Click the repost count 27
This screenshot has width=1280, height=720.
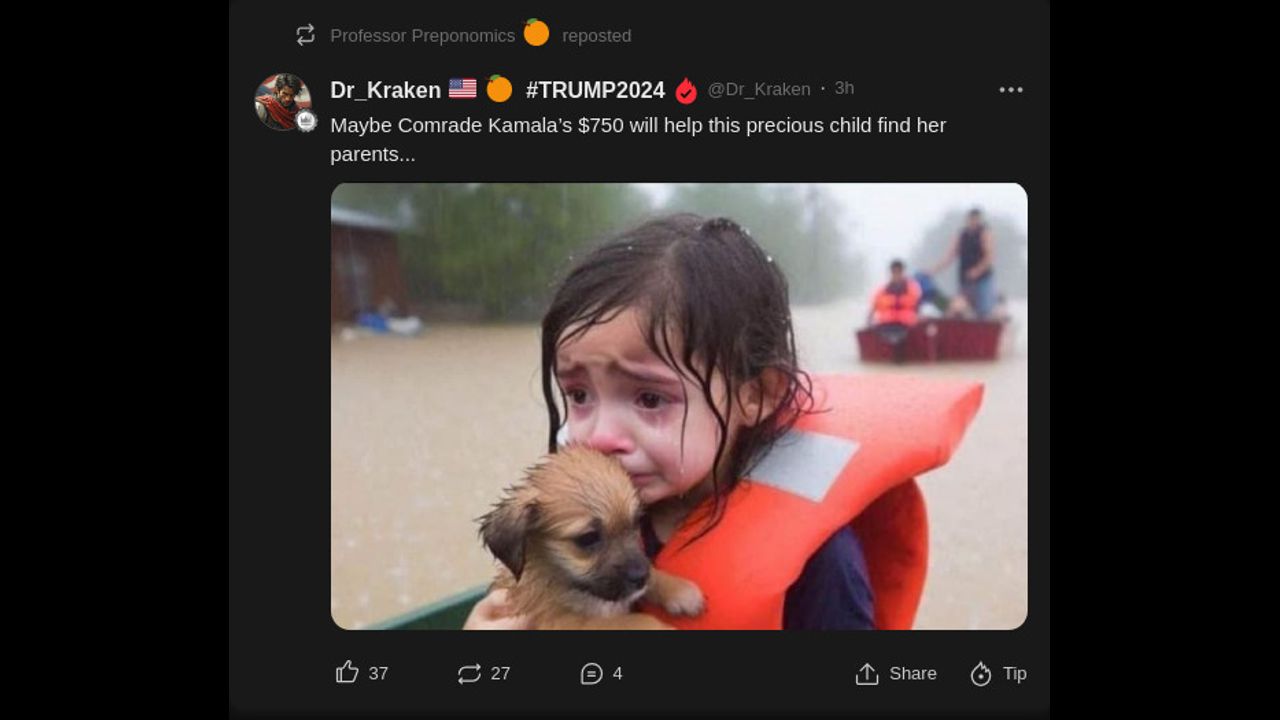(x=500, y=674)
